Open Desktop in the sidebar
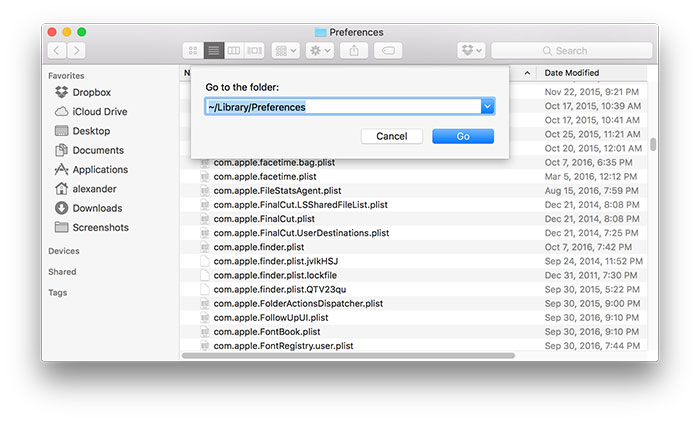The height and width of the screenshot is (421, 700). coord(91,131)
